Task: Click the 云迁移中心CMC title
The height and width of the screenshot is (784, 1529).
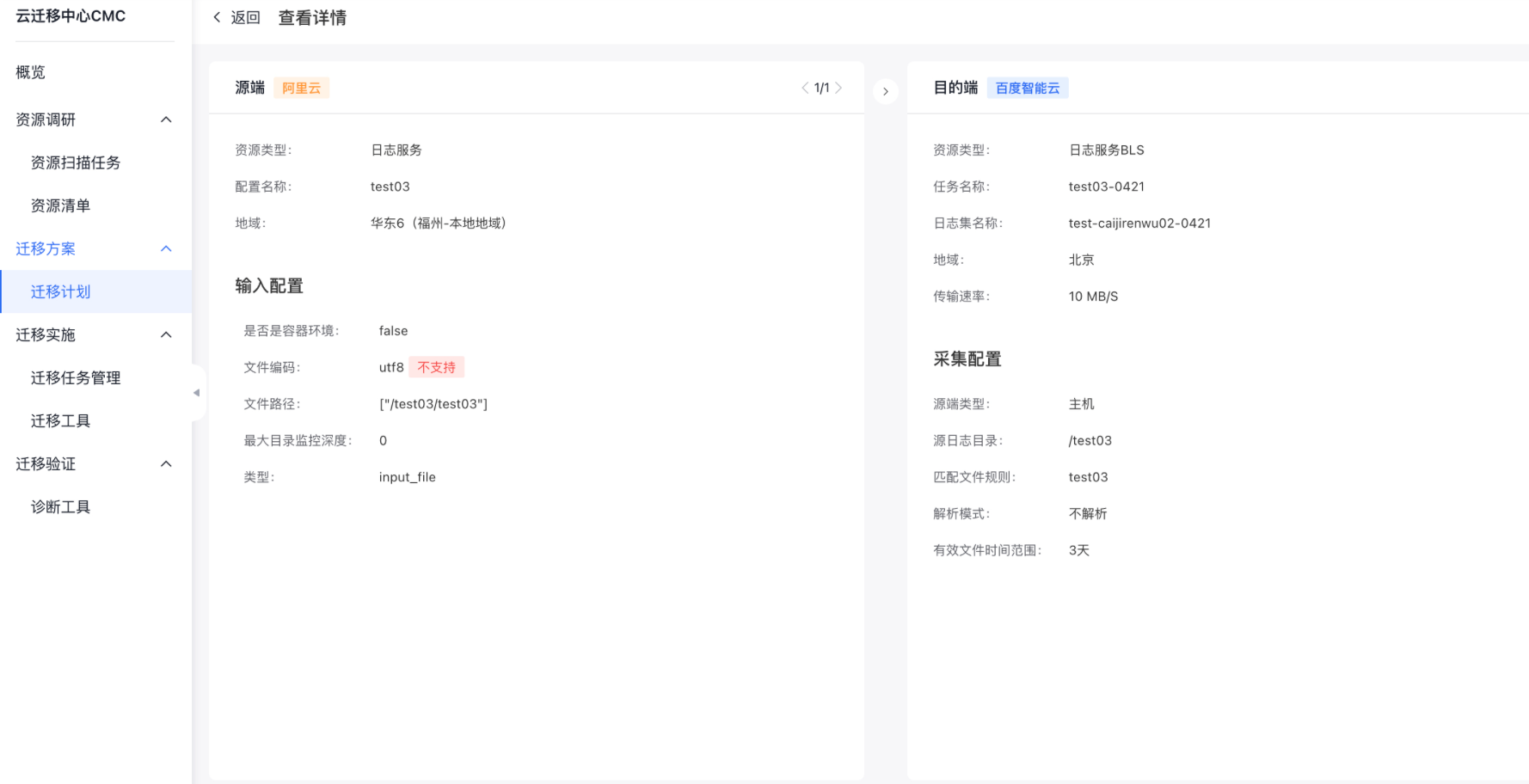Action: 71,15
